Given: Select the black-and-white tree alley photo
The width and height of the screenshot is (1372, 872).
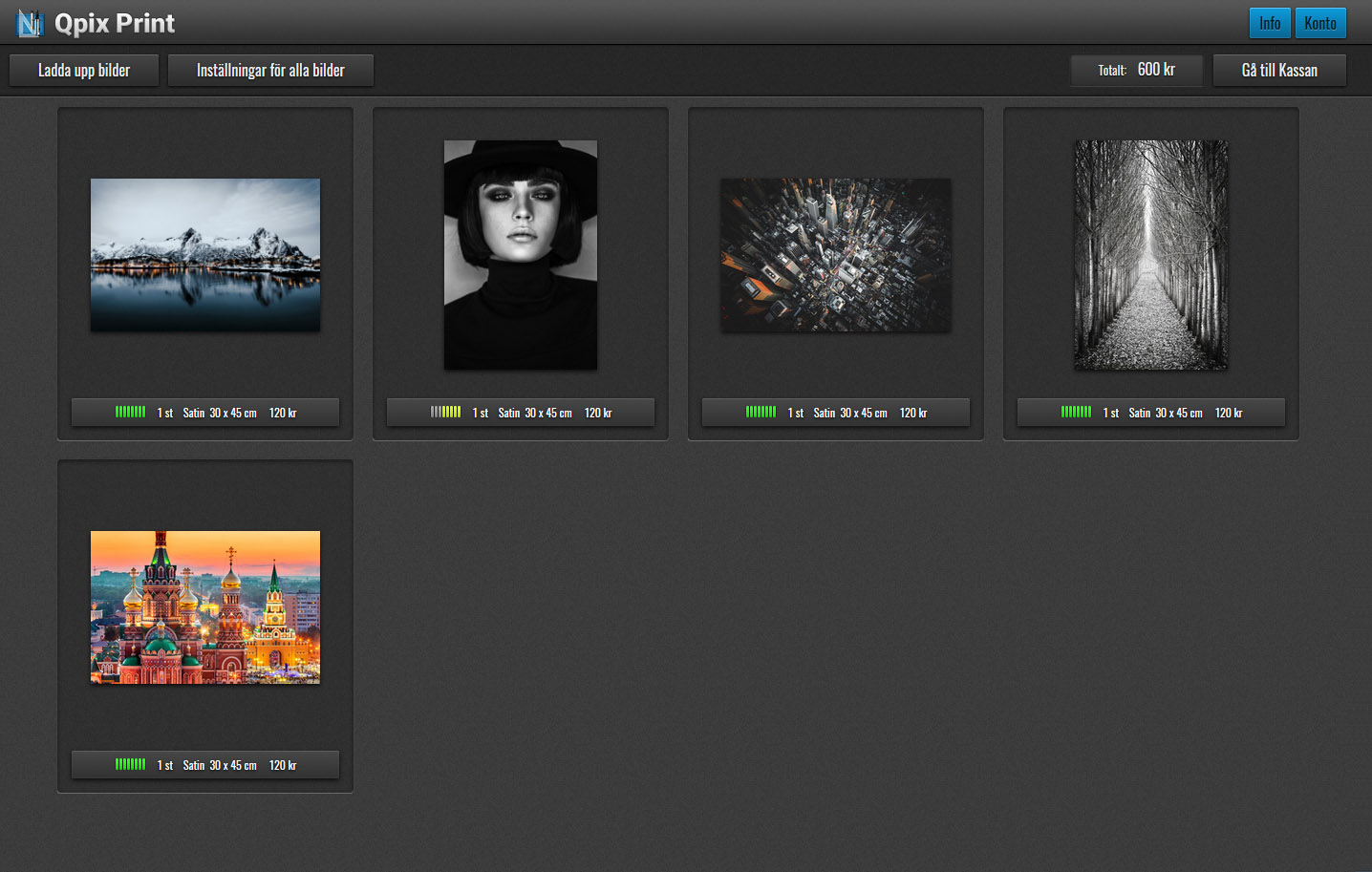Looking at the screenshot, I should coord(1151,255).
